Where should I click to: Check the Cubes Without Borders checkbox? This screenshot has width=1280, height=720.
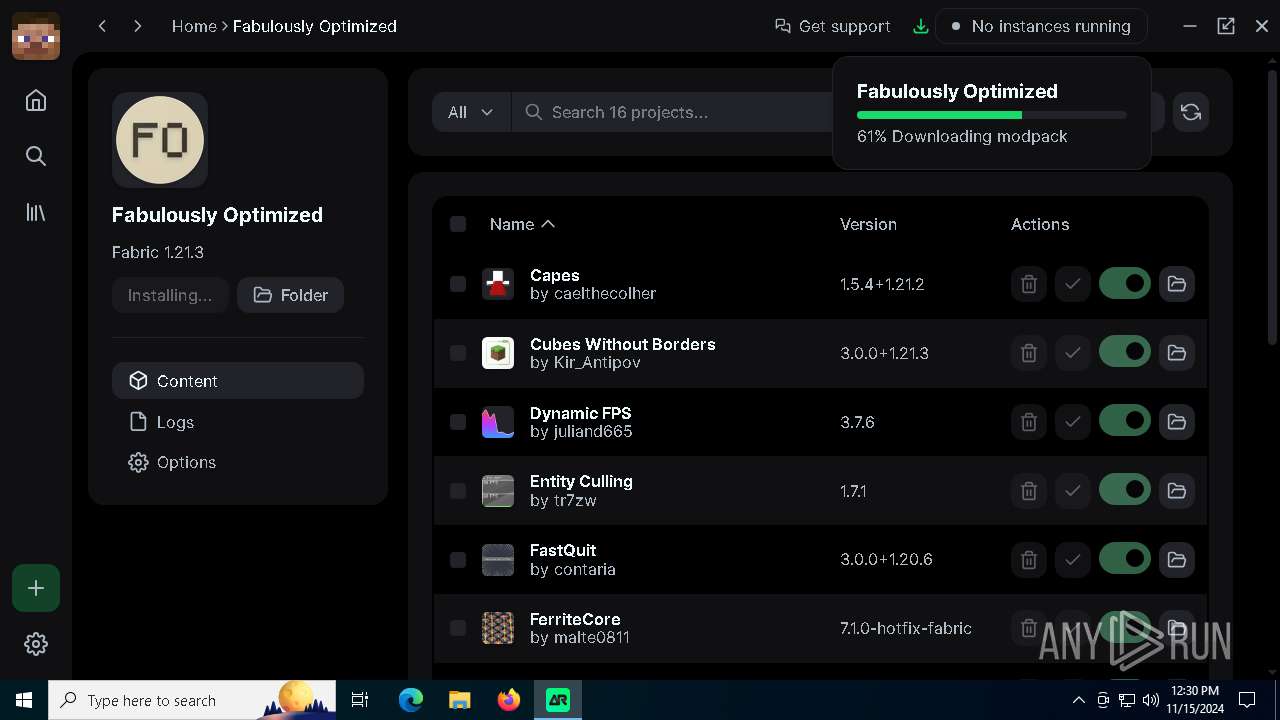pos(458,353)
